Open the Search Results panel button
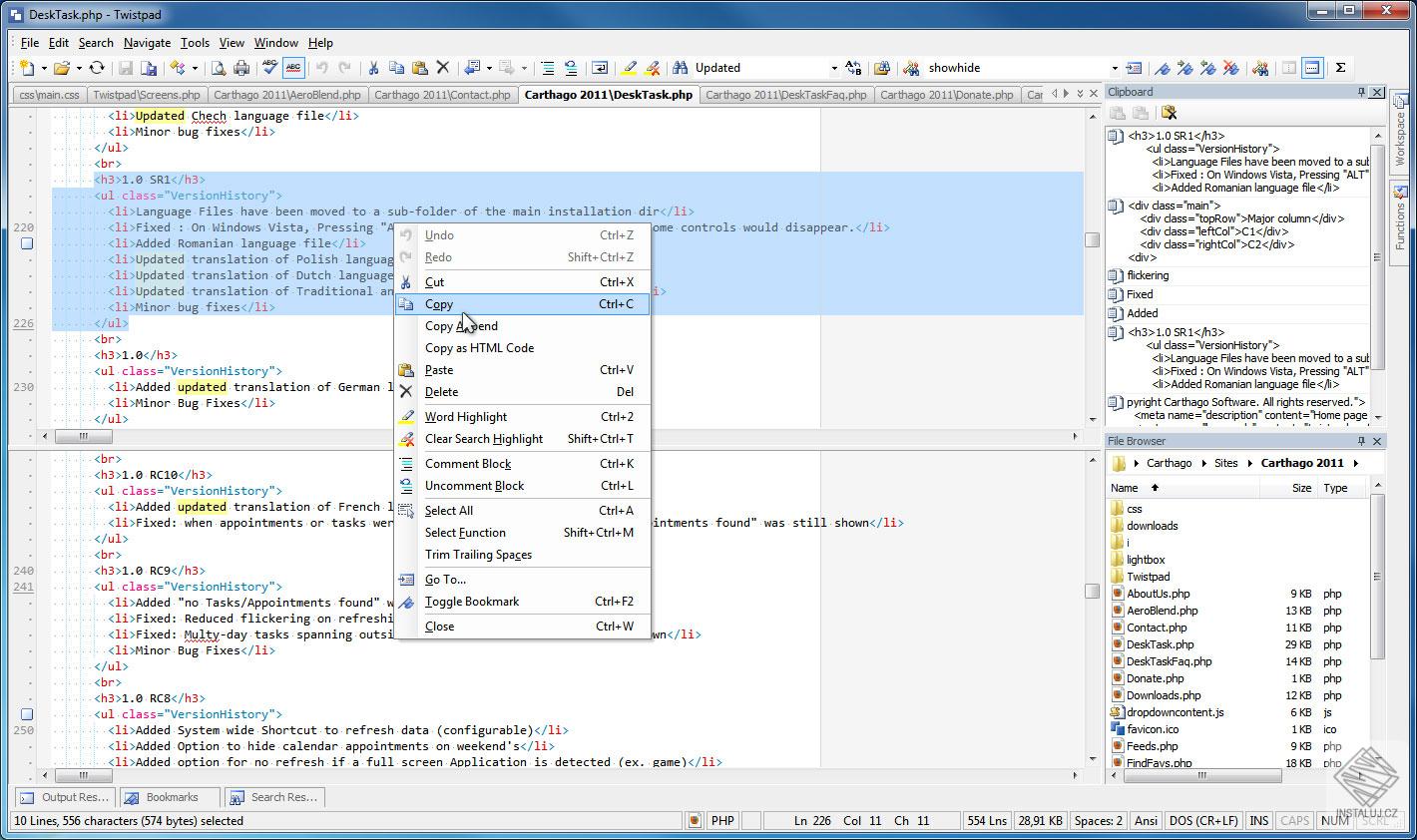 coord(273,797)
